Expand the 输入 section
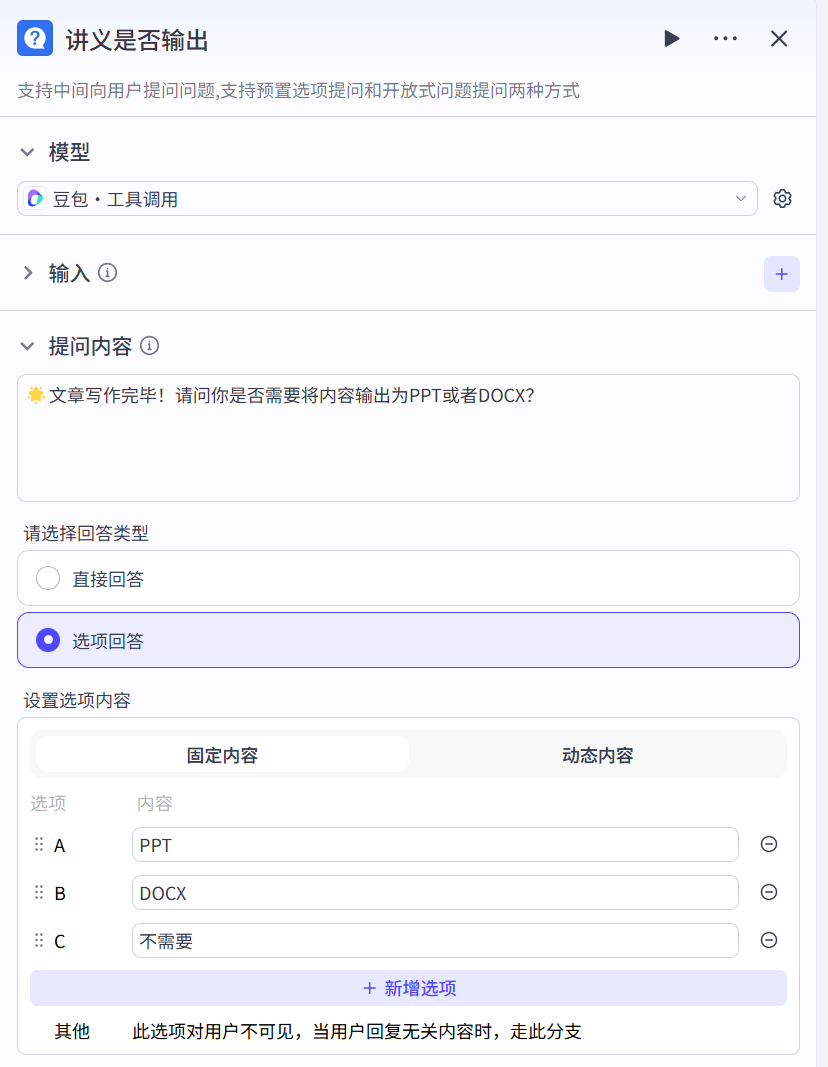Screen dimensions: 828x1067 click(28, 273)
